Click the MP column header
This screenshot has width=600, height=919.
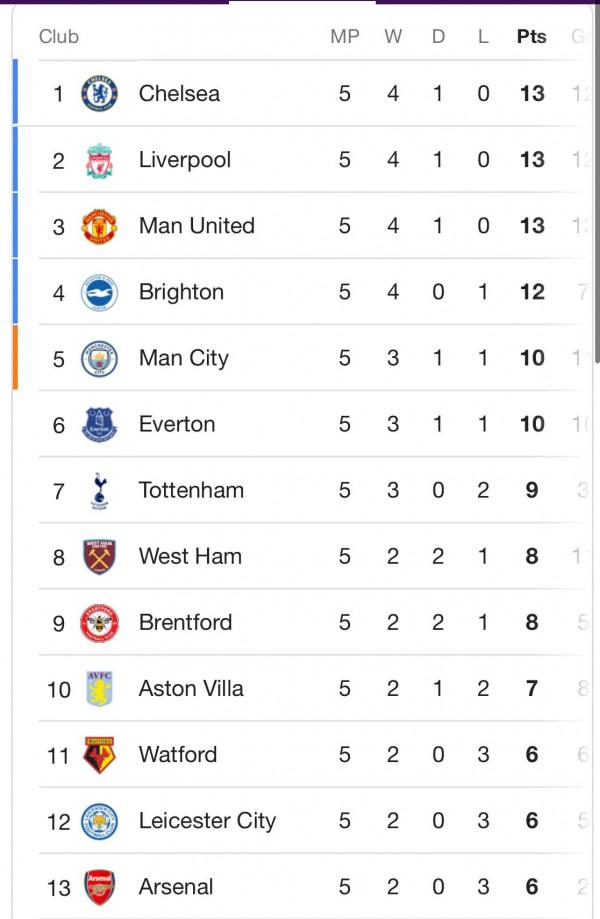(x=345, y=37)
